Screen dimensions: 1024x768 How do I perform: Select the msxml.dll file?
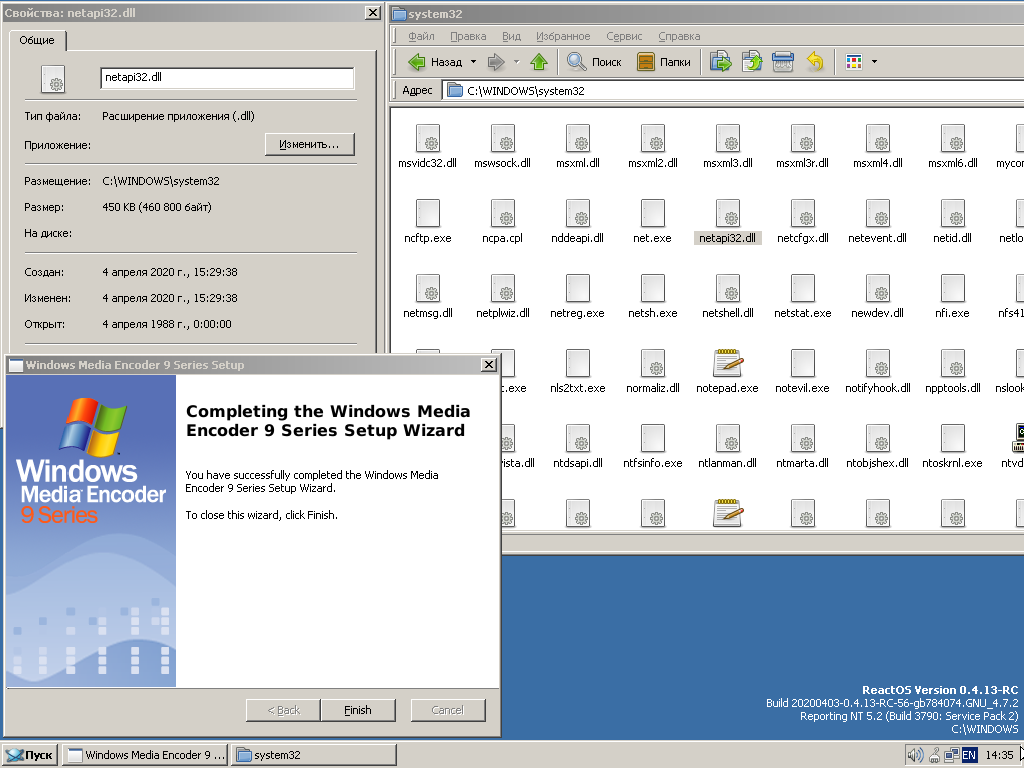click(578, 147)
